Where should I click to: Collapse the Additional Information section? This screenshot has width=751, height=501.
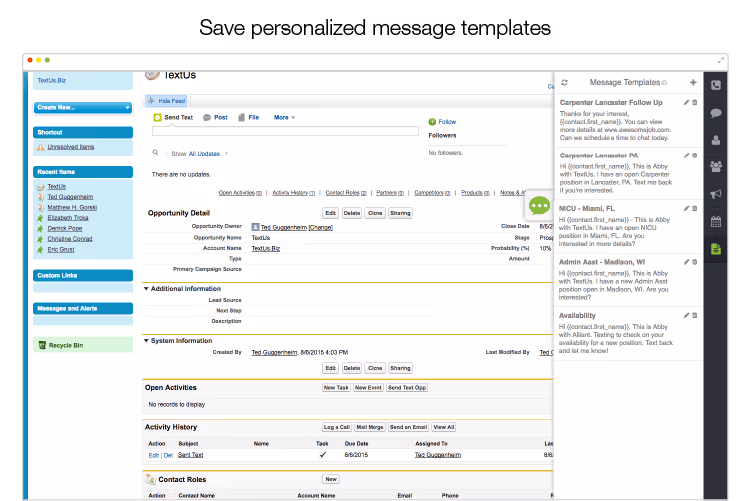[x=146, y=289]
